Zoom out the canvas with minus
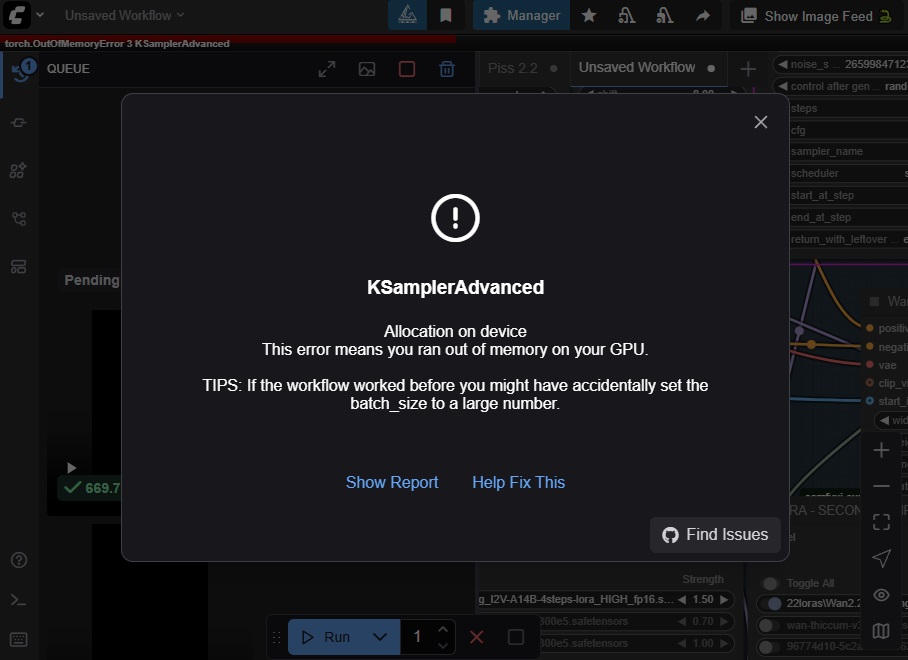908x660 pixels. tap(881, 486)
